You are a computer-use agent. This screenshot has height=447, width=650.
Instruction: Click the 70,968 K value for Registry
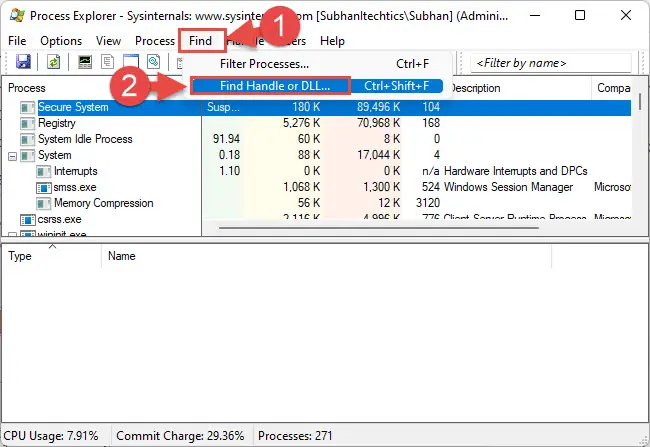click(378, 123)
